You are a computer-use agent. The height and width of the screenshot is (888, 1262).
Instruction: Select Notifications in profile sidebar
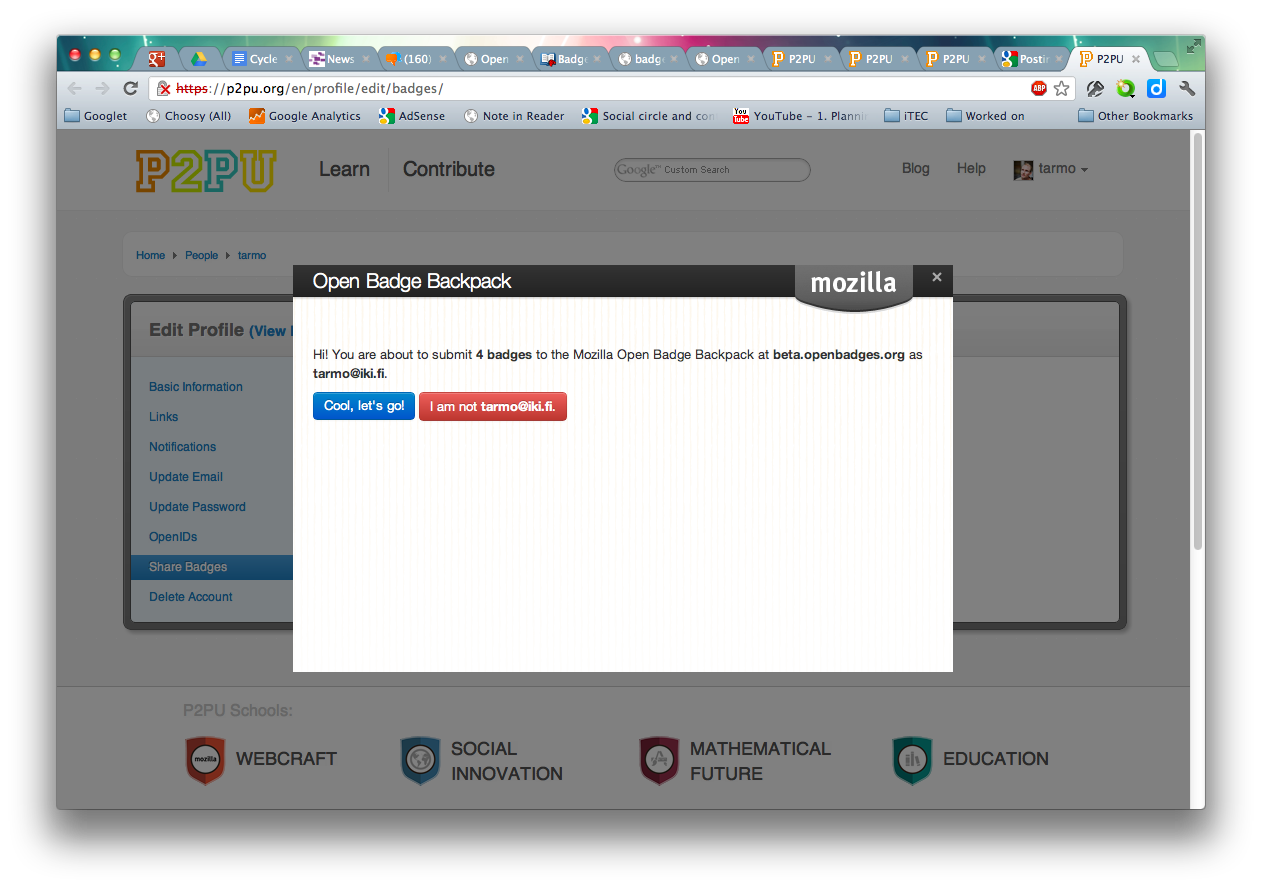pos(183,447)
